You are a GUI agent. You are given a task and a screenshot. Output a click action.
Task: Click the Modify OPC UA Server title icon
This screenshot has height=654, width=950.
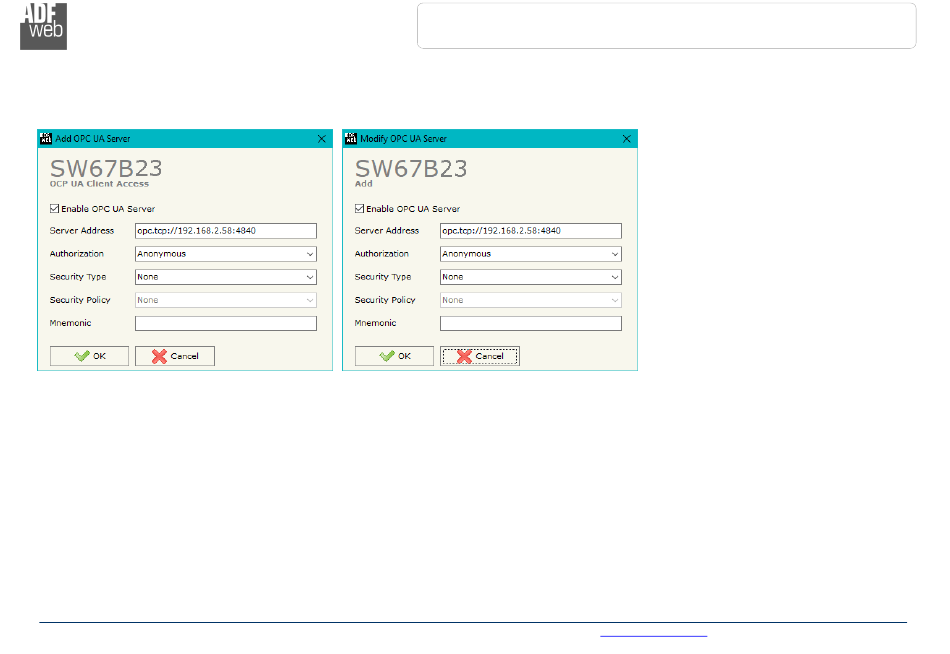350,138
